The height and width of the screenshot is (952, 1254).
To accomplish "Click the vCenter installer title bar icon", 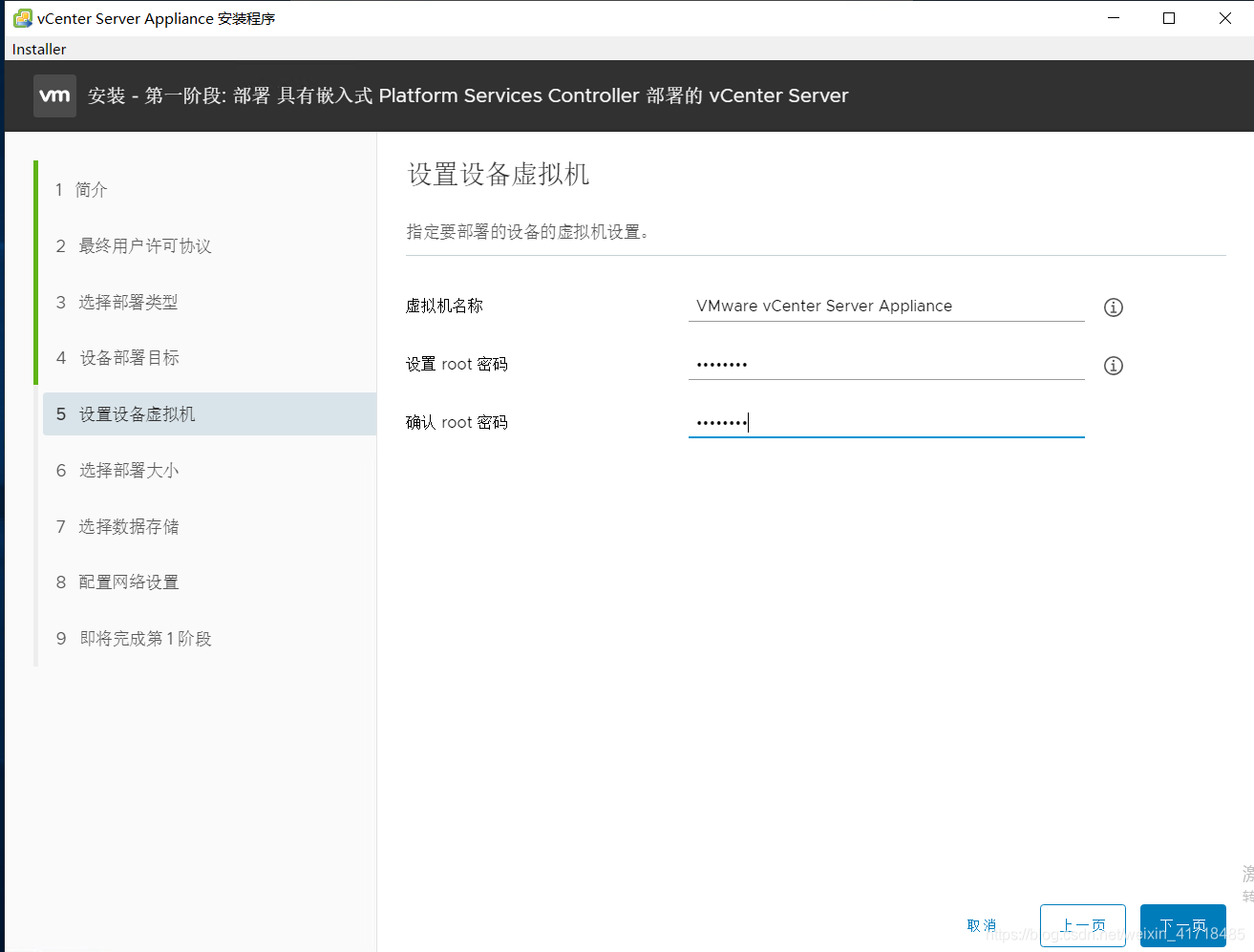I will [23, 18].
